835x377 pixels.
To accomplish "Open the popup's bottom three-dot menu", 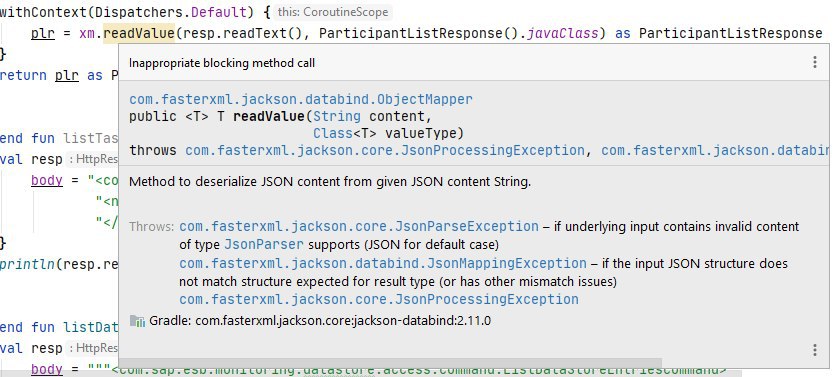I will pos(814,349).
